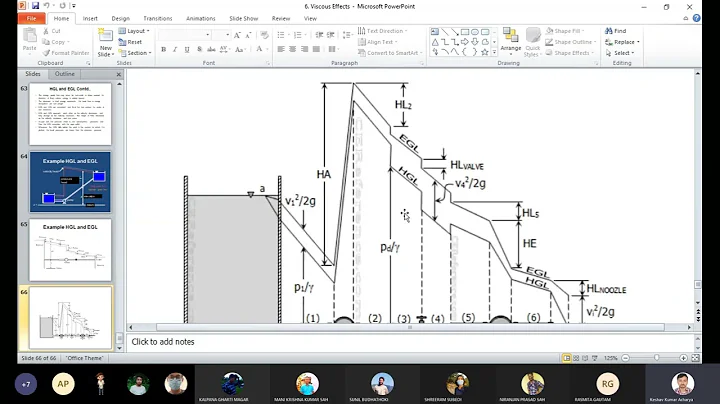Click zoom in plus button
Image resolution: width=720 pixels, height=404 pixels.
tap(683, 358)
